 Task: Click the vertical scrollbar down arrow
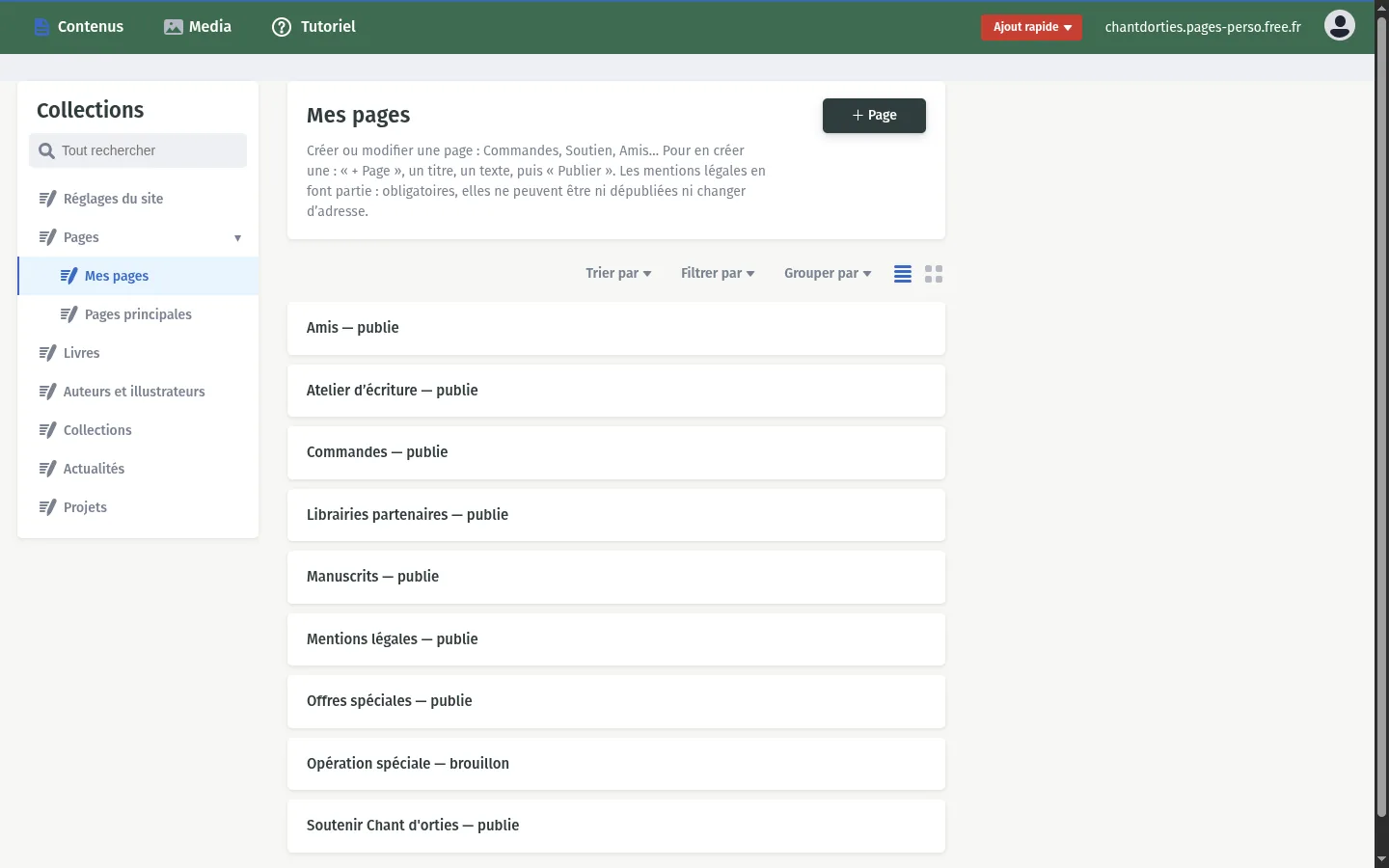click(1381, 858)
